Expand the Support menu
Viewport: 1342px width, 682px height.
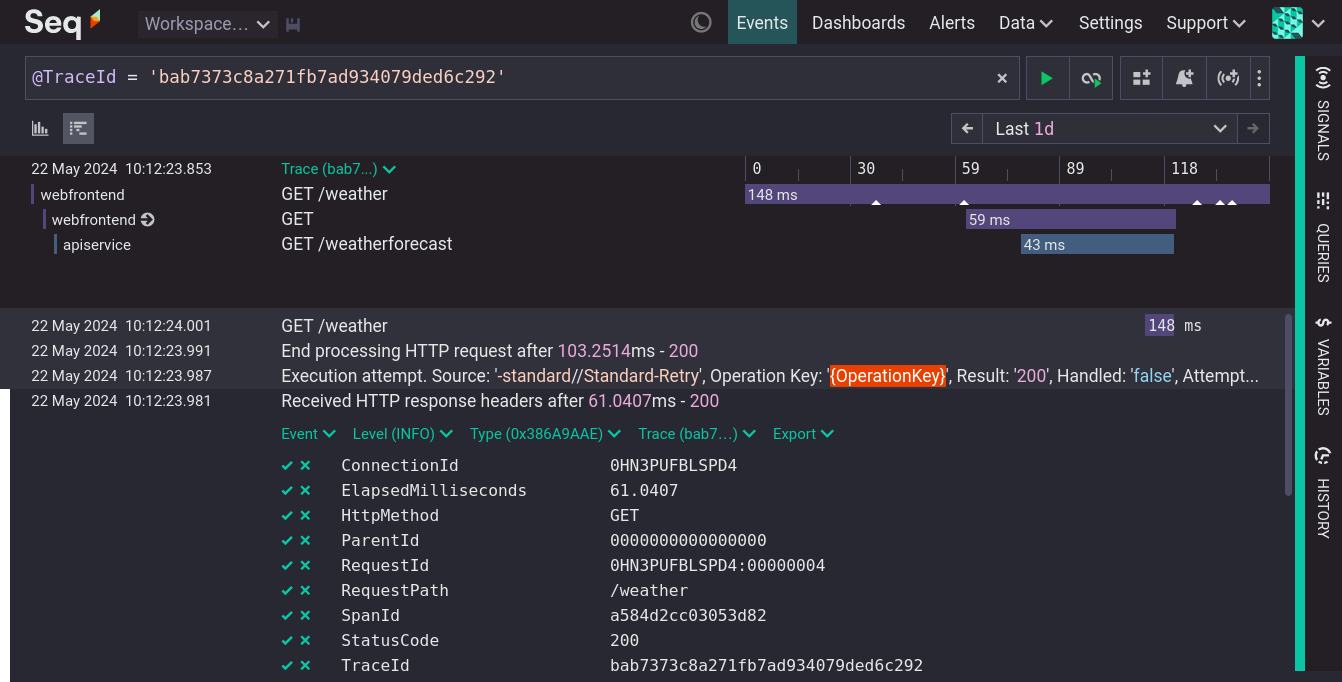1206,22
